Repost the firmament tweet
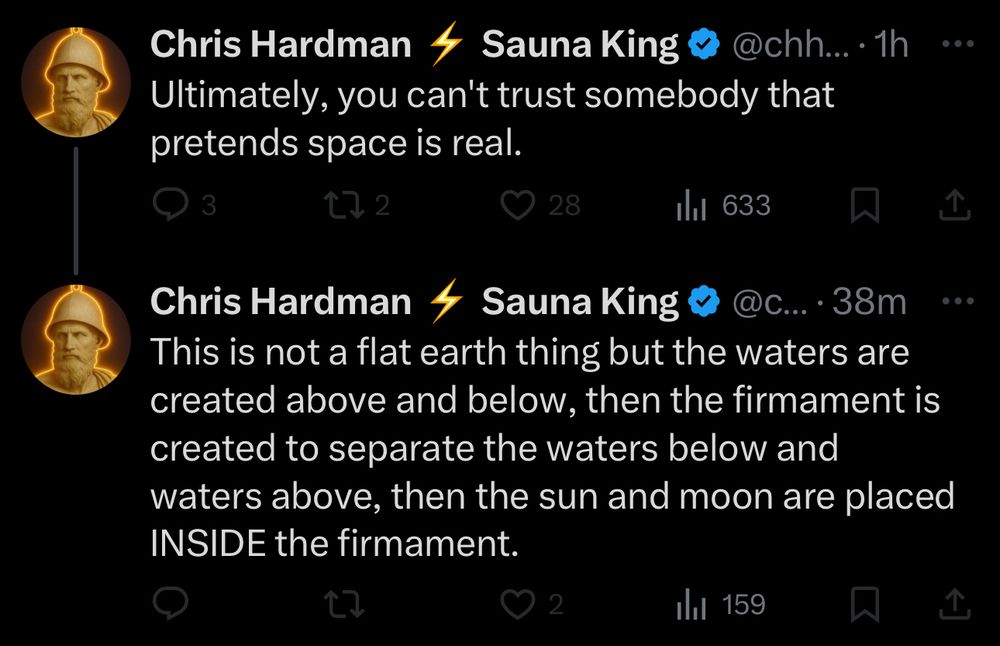The height and width of the screenshot is (646, 1000). [x=344, y=604]
